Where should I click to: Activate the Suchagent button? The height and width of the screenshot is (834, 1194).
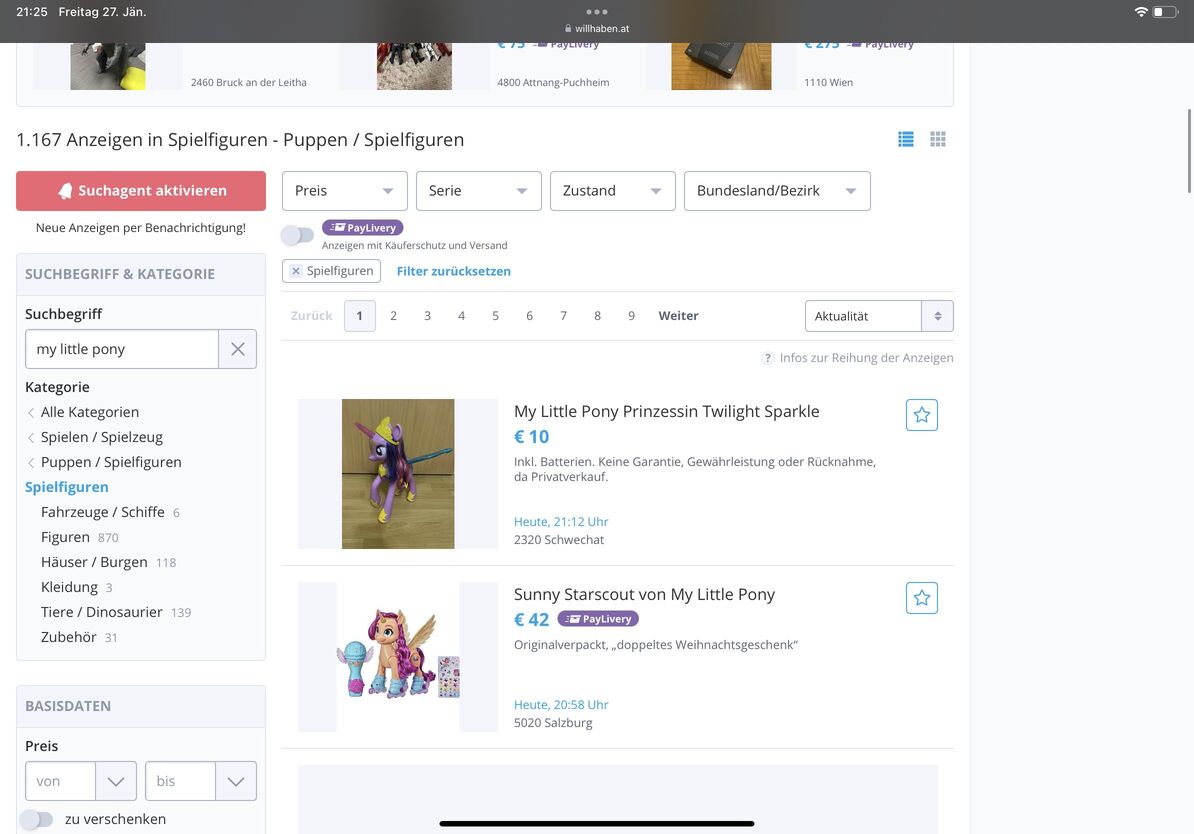pos(141,191)
